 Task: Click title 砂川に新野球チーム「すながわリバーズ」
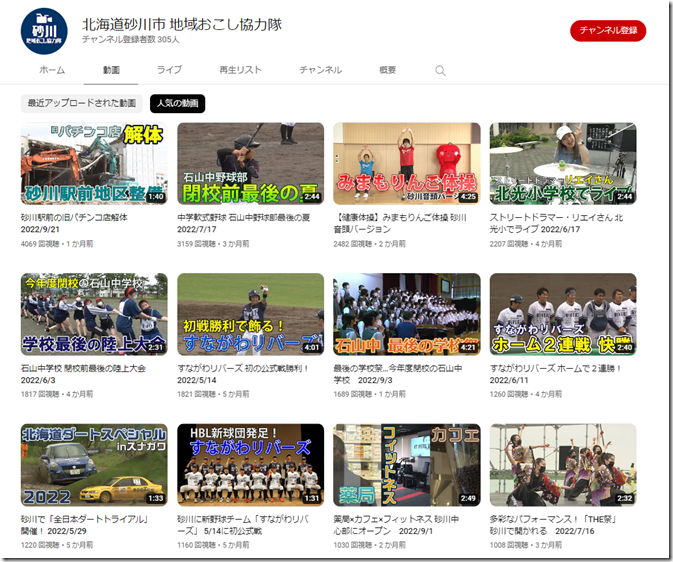click(x=243, y=525)
